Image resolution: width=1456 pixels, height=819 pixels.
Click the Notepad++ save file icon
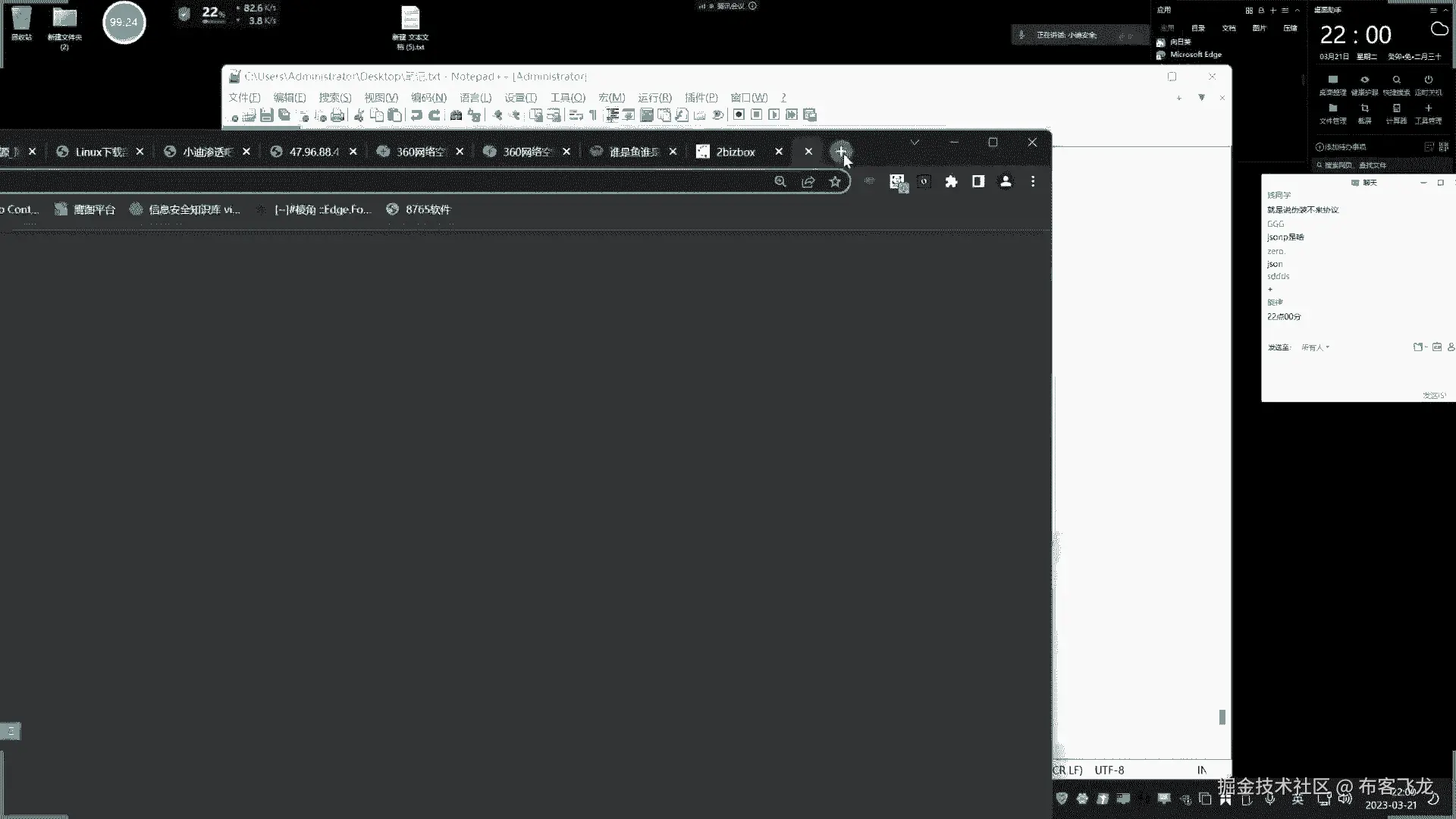coord(266,115)
